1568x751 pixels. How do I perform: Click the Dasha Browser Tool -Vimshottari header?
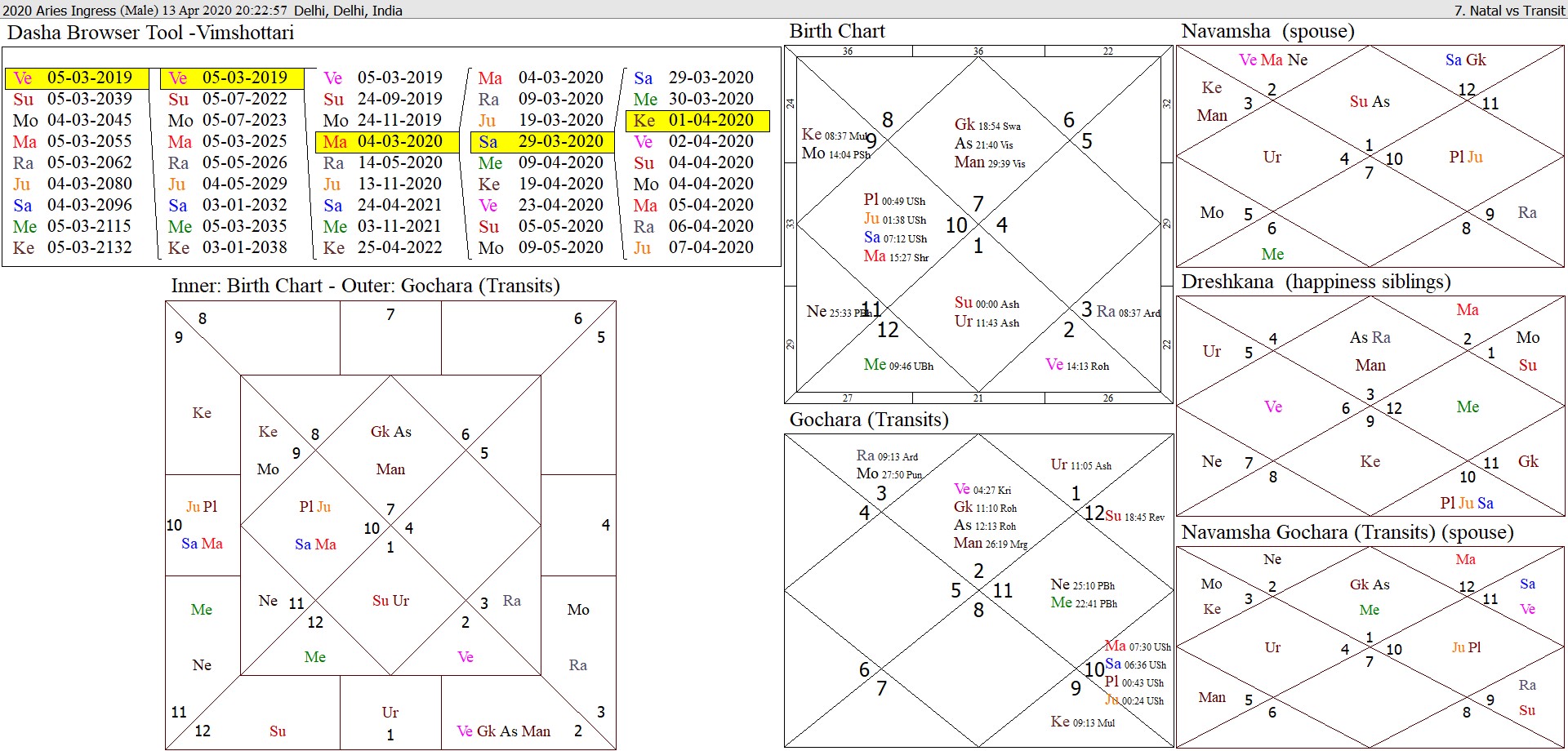[151, 33]
